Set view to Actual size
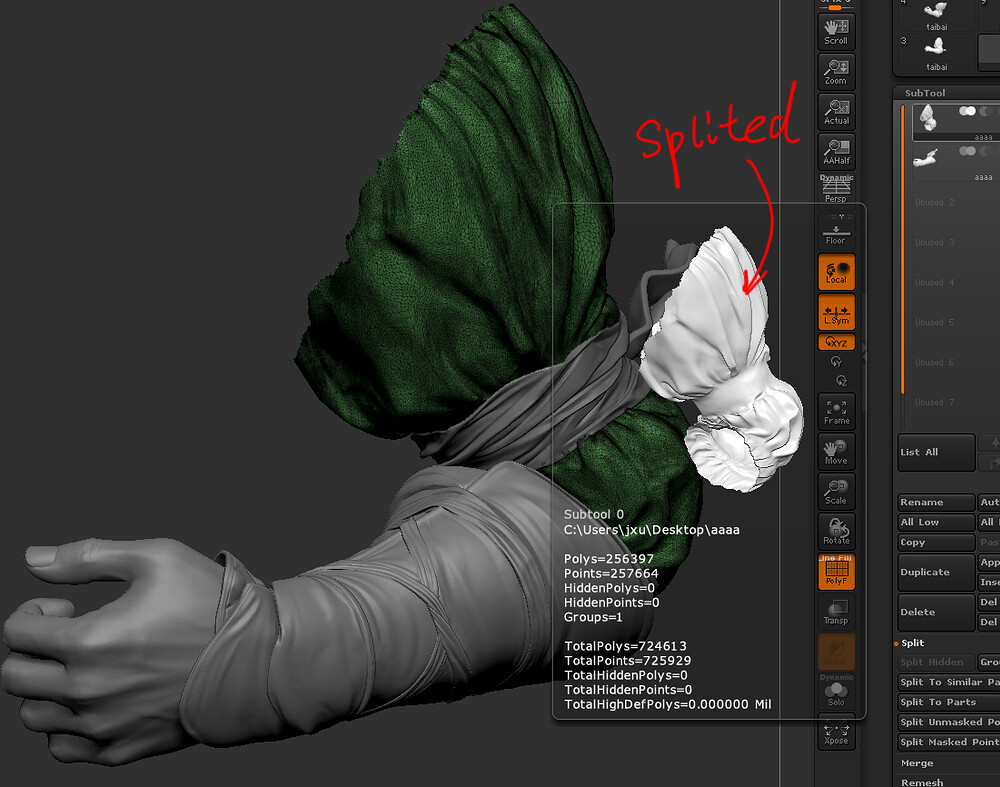Image resolution: width=1000 pixels, height=787 pixels. [x=836, y=112]
